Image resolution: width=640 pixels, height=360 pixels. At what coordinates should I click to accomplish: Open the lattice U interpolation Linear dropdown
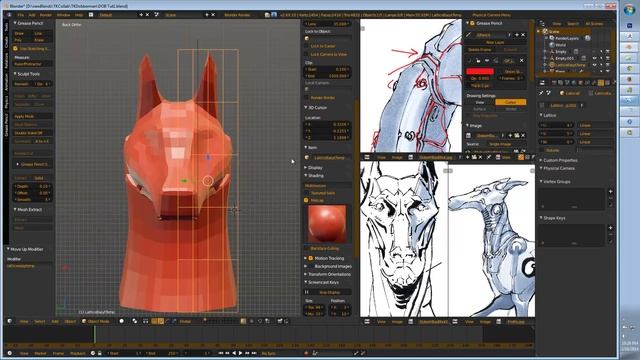(x=595, y=125)
